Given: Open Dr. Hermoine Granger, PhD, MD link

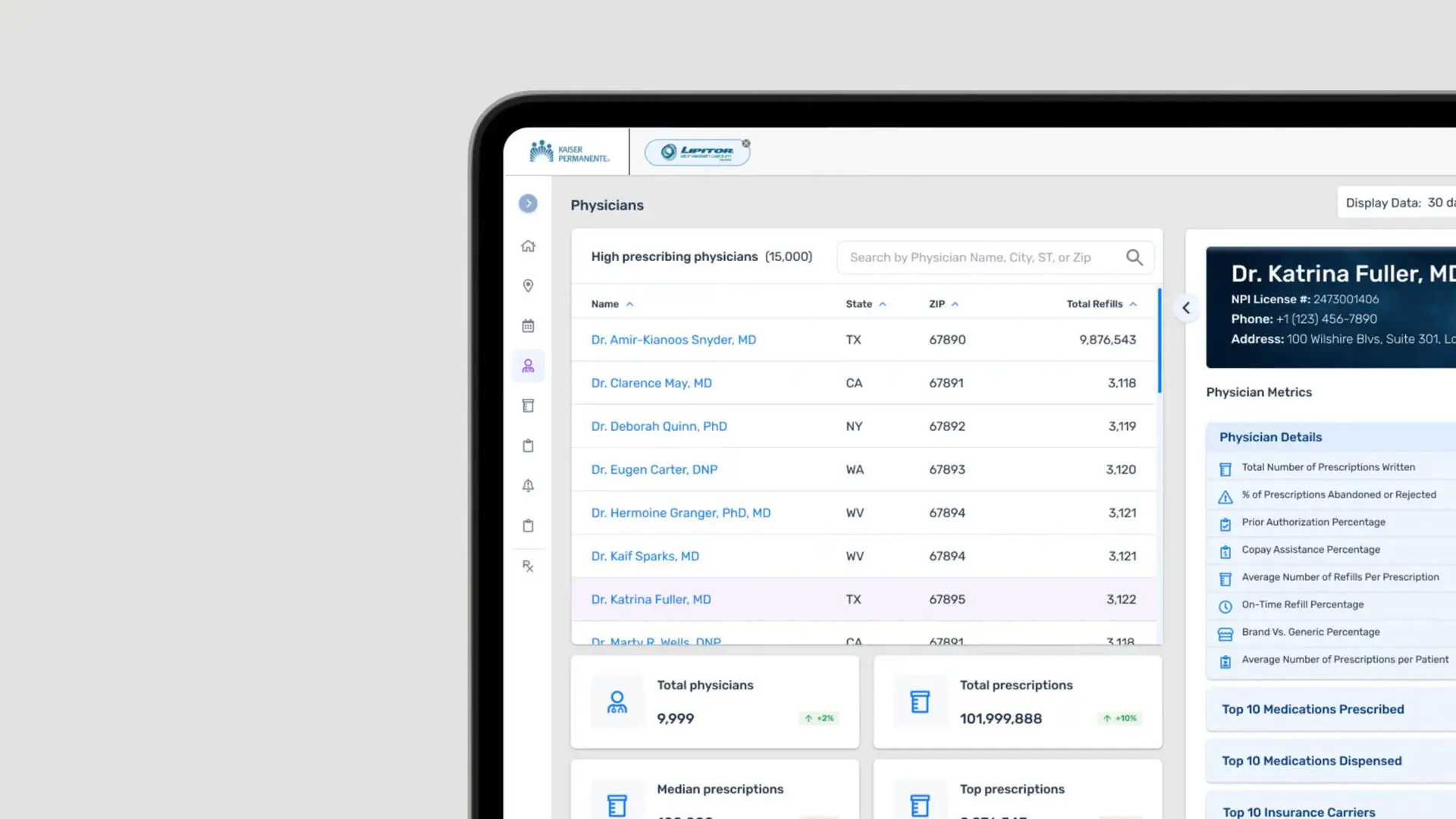Looking at the screenshot, I should [x=680, y=513].
